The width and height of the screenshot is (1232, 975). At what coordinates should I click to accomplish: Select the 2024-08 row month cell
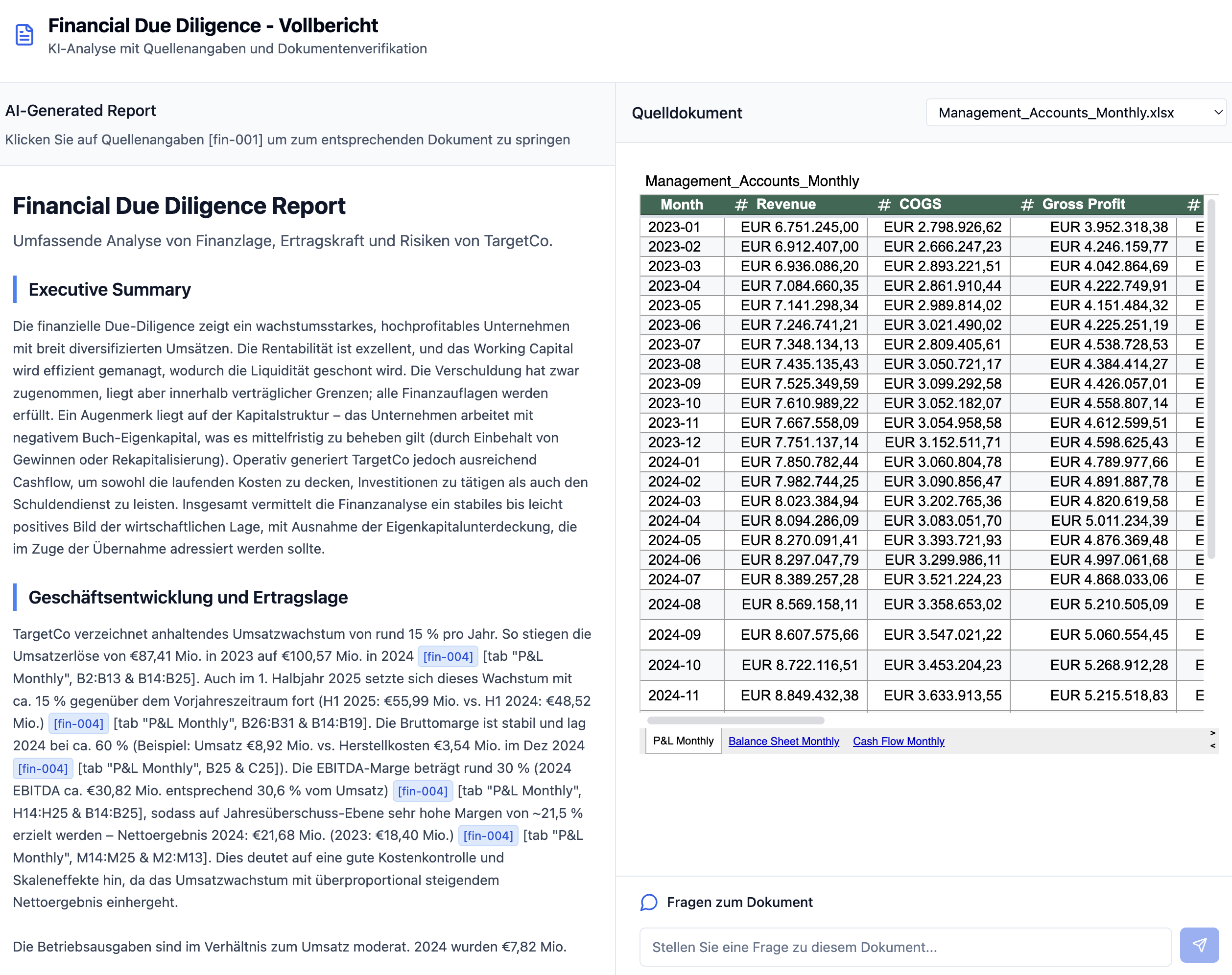675,604
